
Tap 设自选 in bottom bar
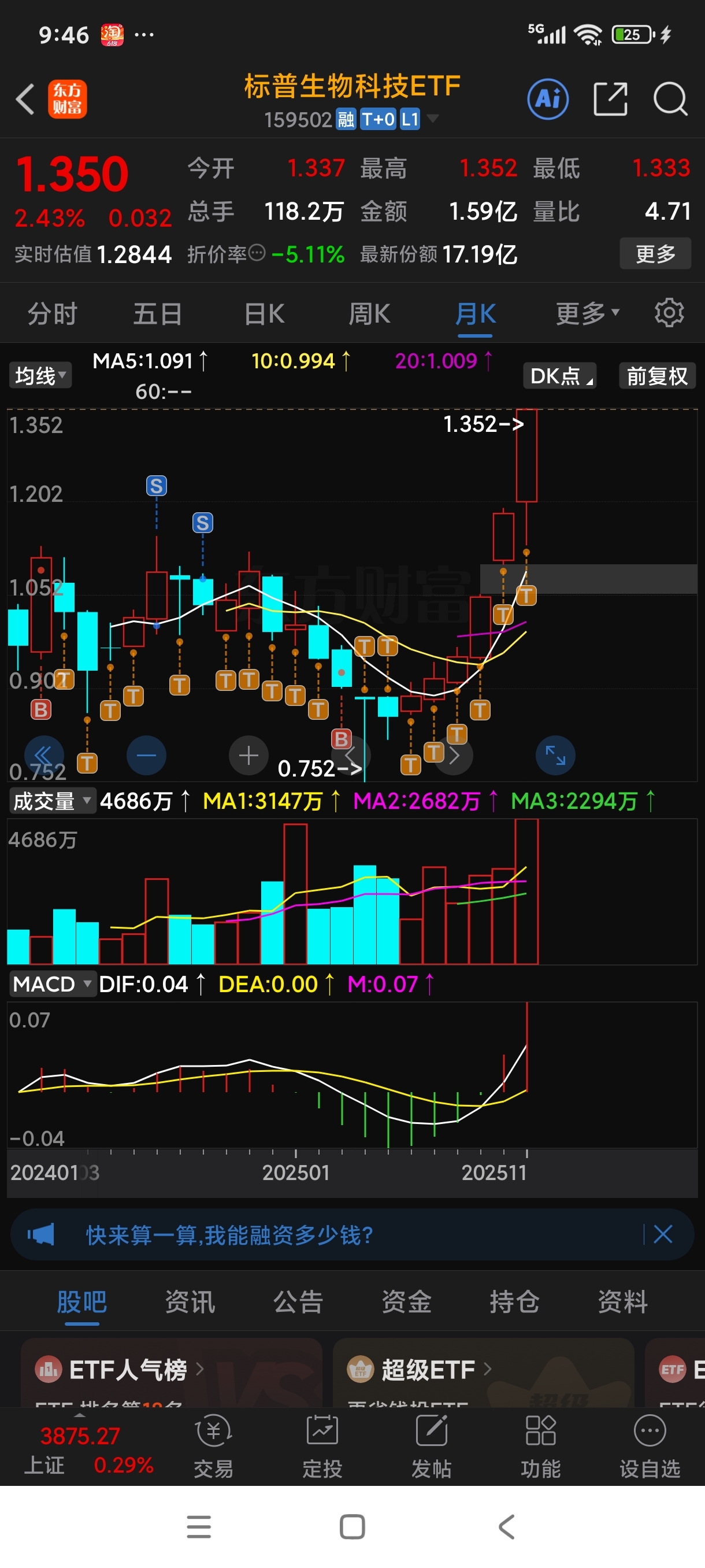[x=650, y=1446]
